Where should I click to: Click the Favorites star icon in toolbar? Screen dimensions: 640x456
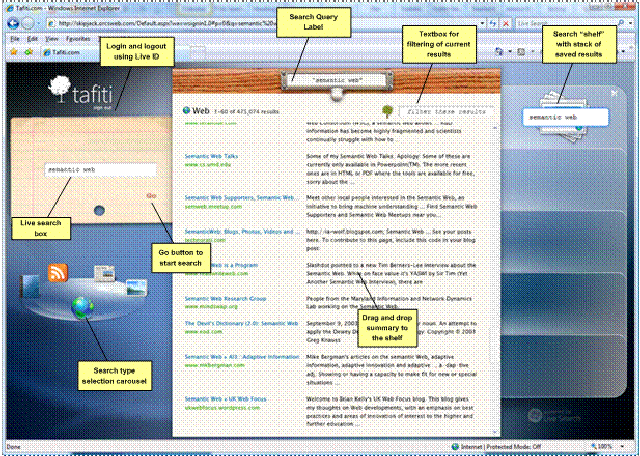(x=13, y=49)
